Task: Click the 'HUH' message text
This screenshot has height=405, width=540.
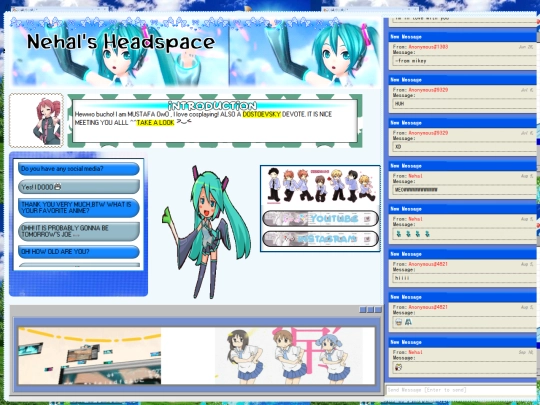Action: [x=399, y=104]
